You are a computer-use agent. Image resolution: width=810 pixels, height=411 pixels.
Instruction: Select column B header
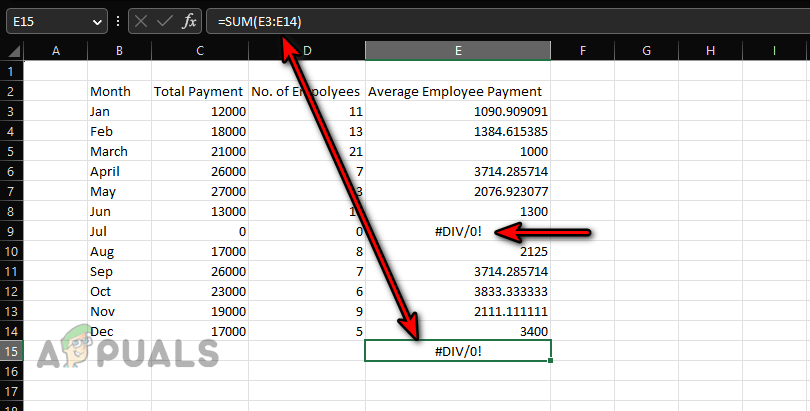[x=119, y=51]
